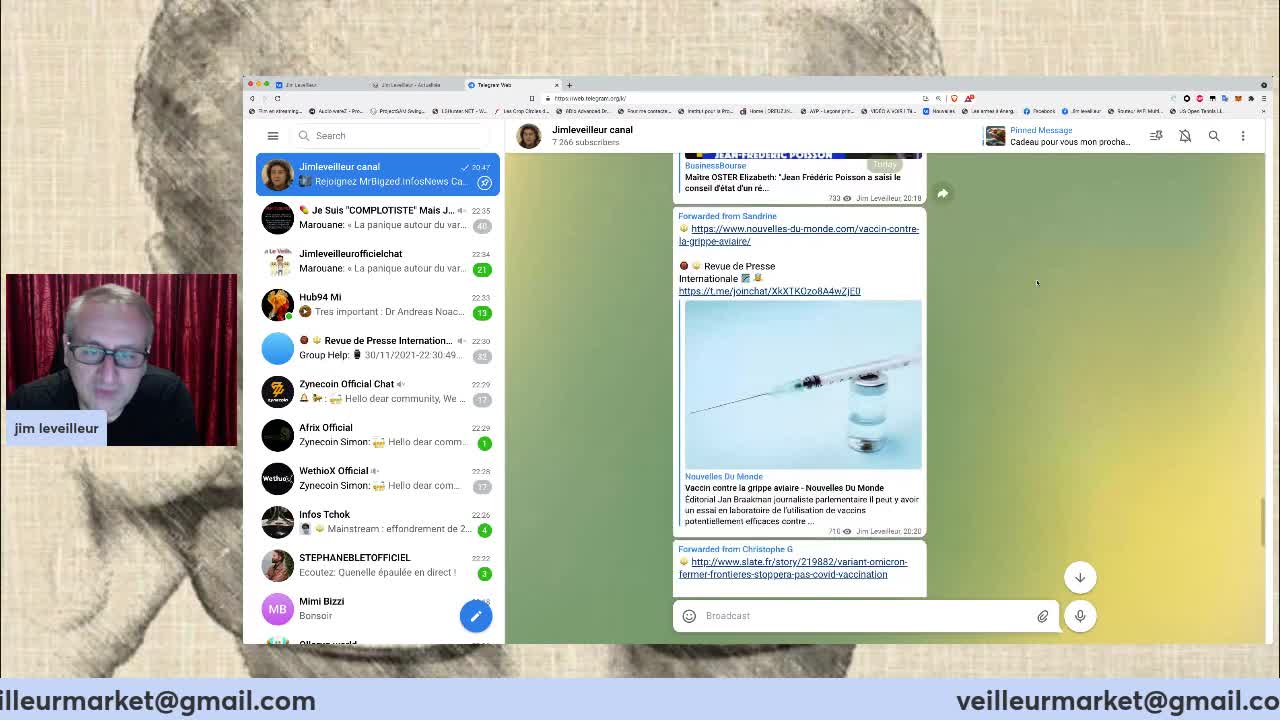Open the Mimi Bizzi chat
Viewport: 1280px width, 720px height.
pos(378,609)
